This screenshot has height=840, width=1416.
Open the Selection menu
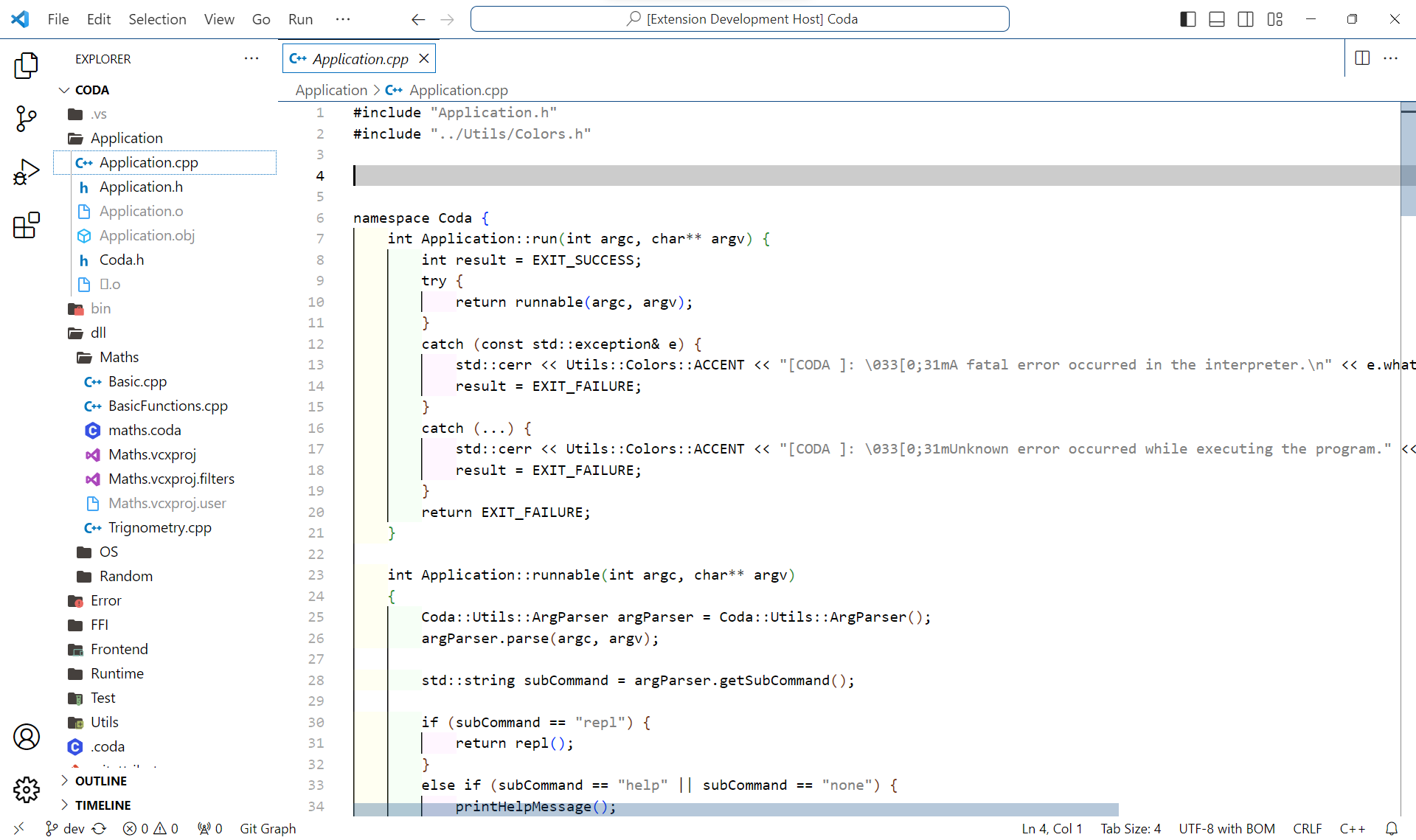click(x=157, y=19)
